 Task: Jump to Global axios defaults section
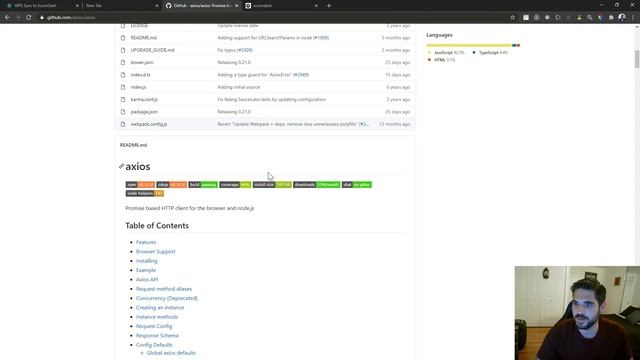point(171,353)
